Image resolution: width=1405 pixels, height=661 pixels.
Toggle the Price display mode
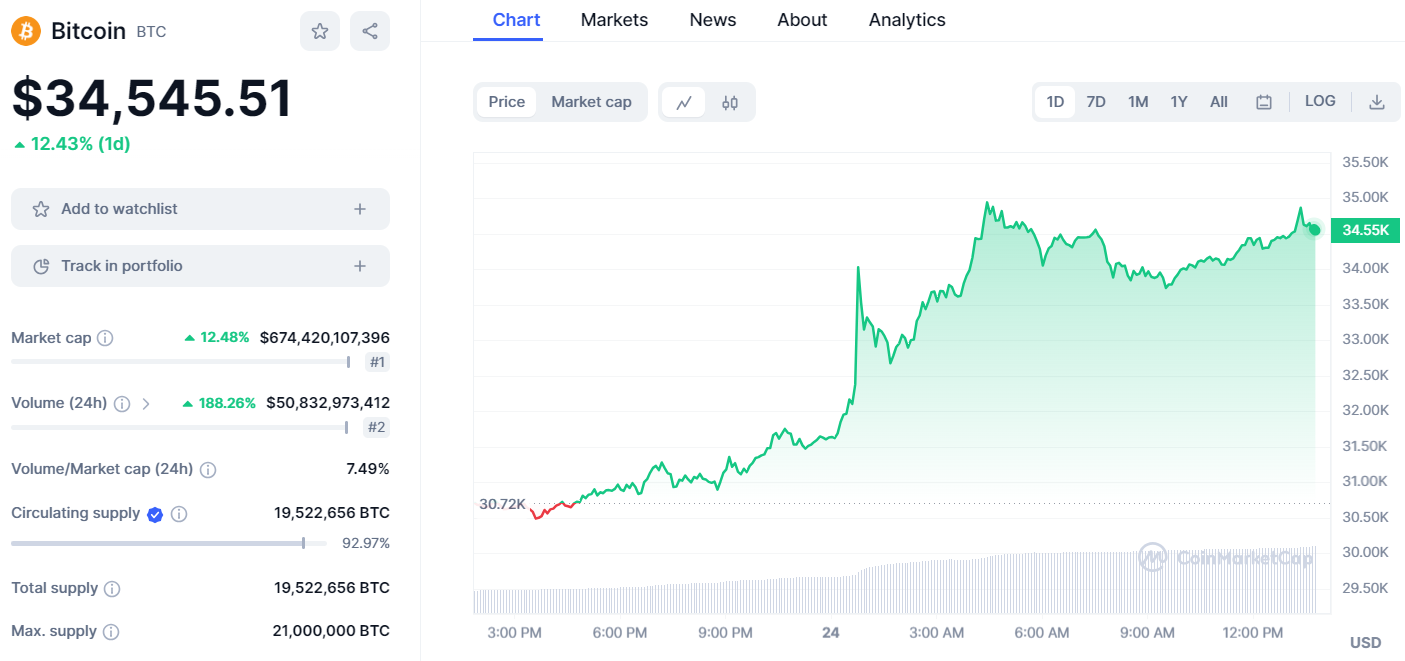tap(506, 101)
